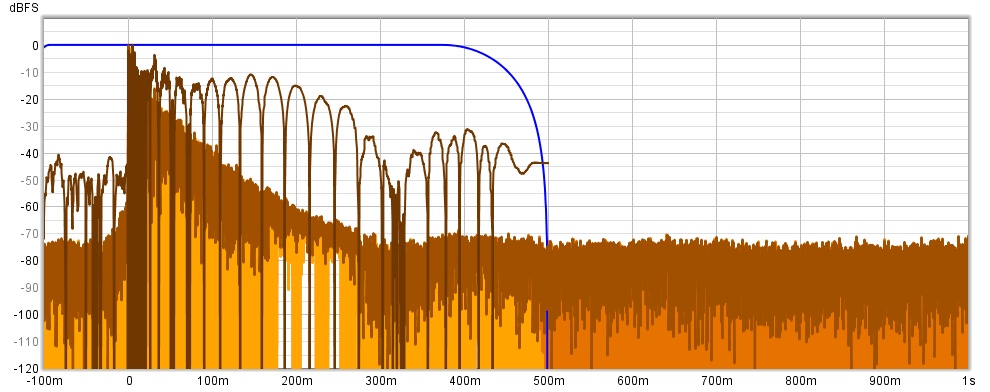Image resolution: width=990 pixels, height=392 pixels.
Task: Select the 800m time axis label
Action: click(800, 381)
